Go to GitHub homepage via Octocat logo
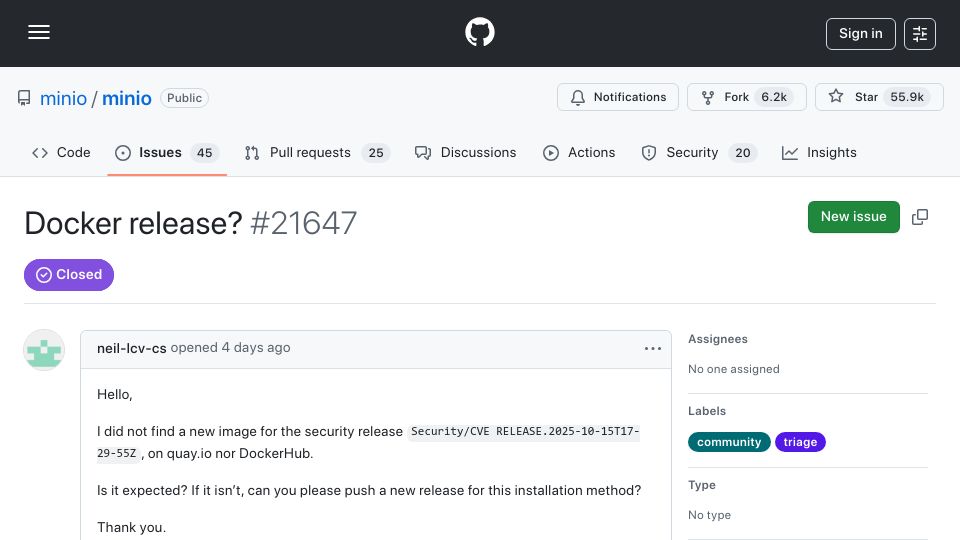Image resolution: width=960 pixels, height=540 pixels. (479, 32)
